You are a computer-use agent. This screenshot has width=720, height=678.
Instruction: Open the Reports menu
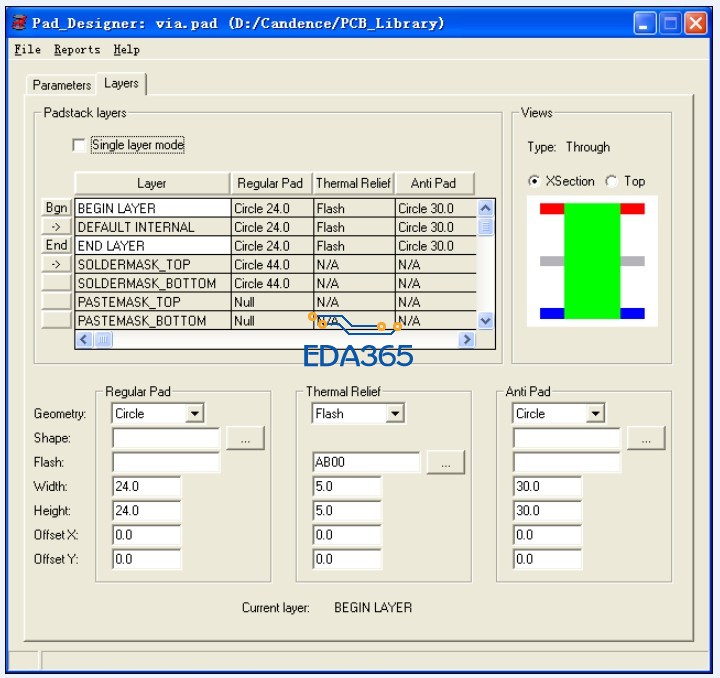(77, 50)
